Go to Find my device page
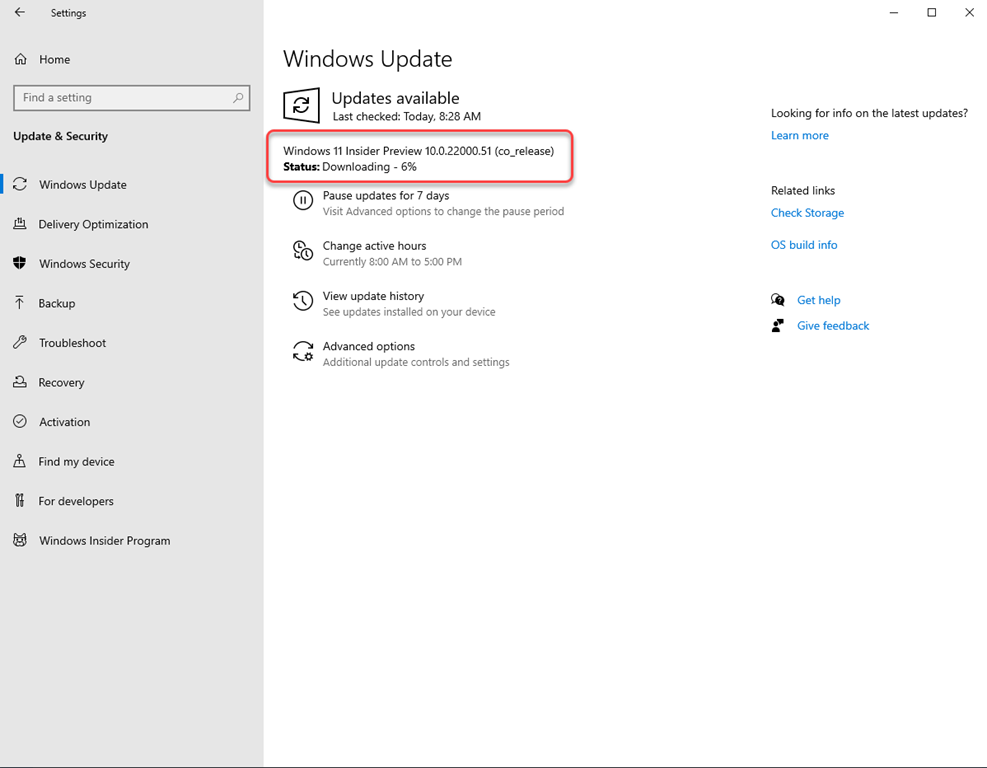The width and height of the screenshot is (987, 768). pos(76,461)
